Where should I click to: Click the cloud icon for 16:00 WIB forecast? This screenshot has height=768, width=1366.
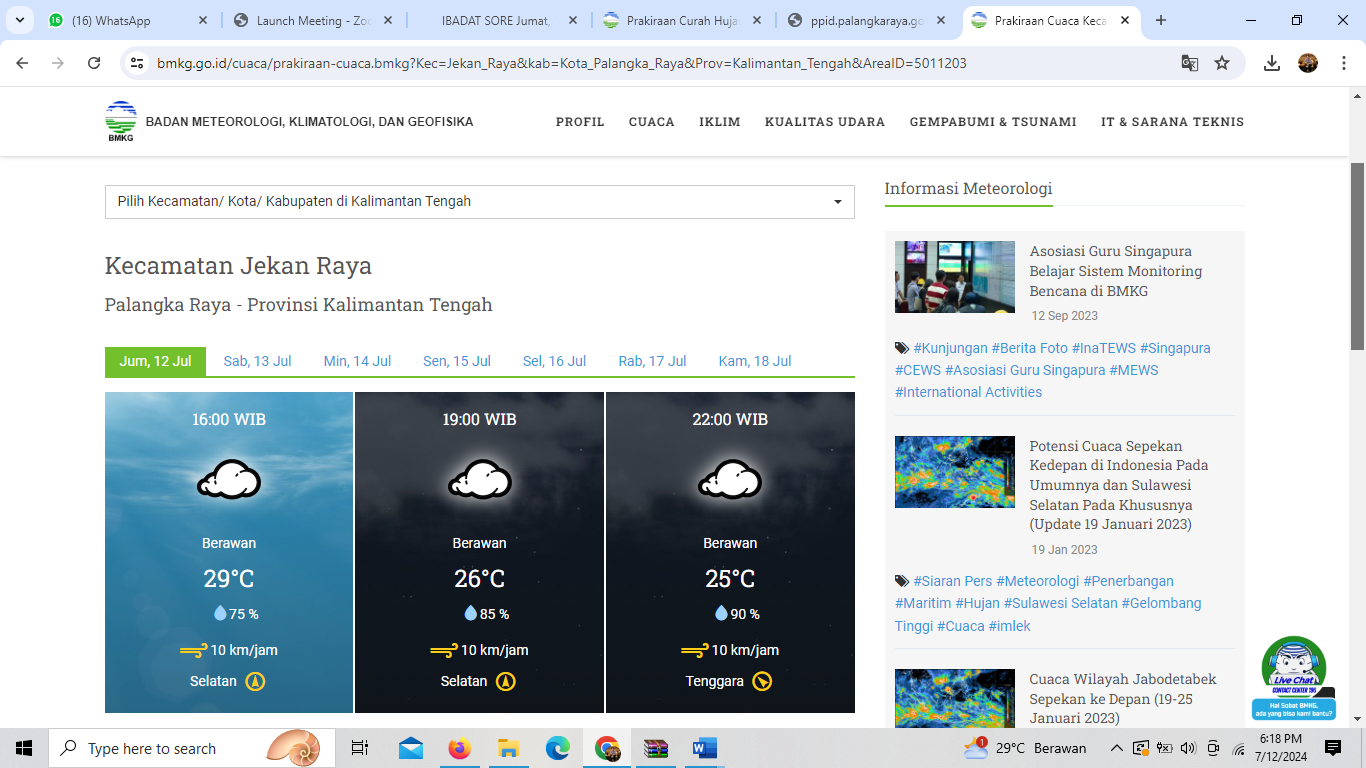[229, 480]
